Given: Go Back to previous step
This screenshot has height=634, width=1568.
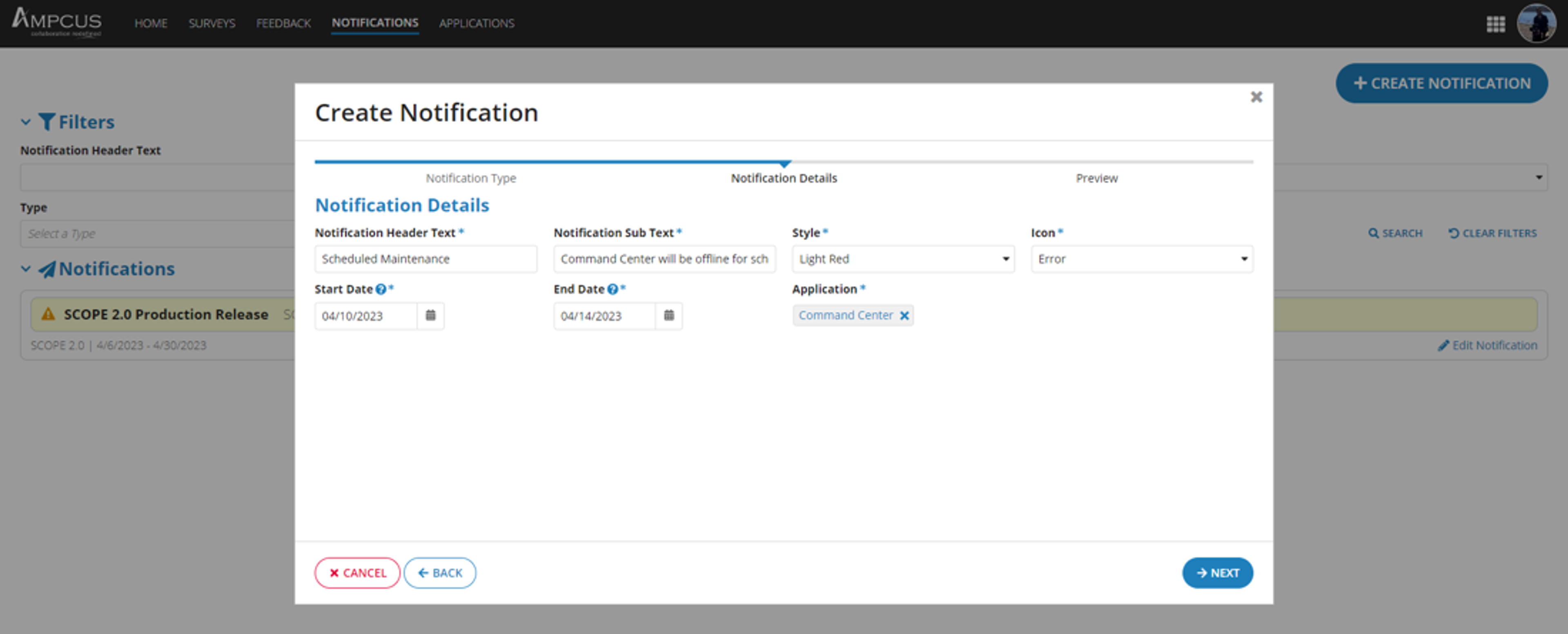Looking at the screenshot, I should click(x=439, y=572).
